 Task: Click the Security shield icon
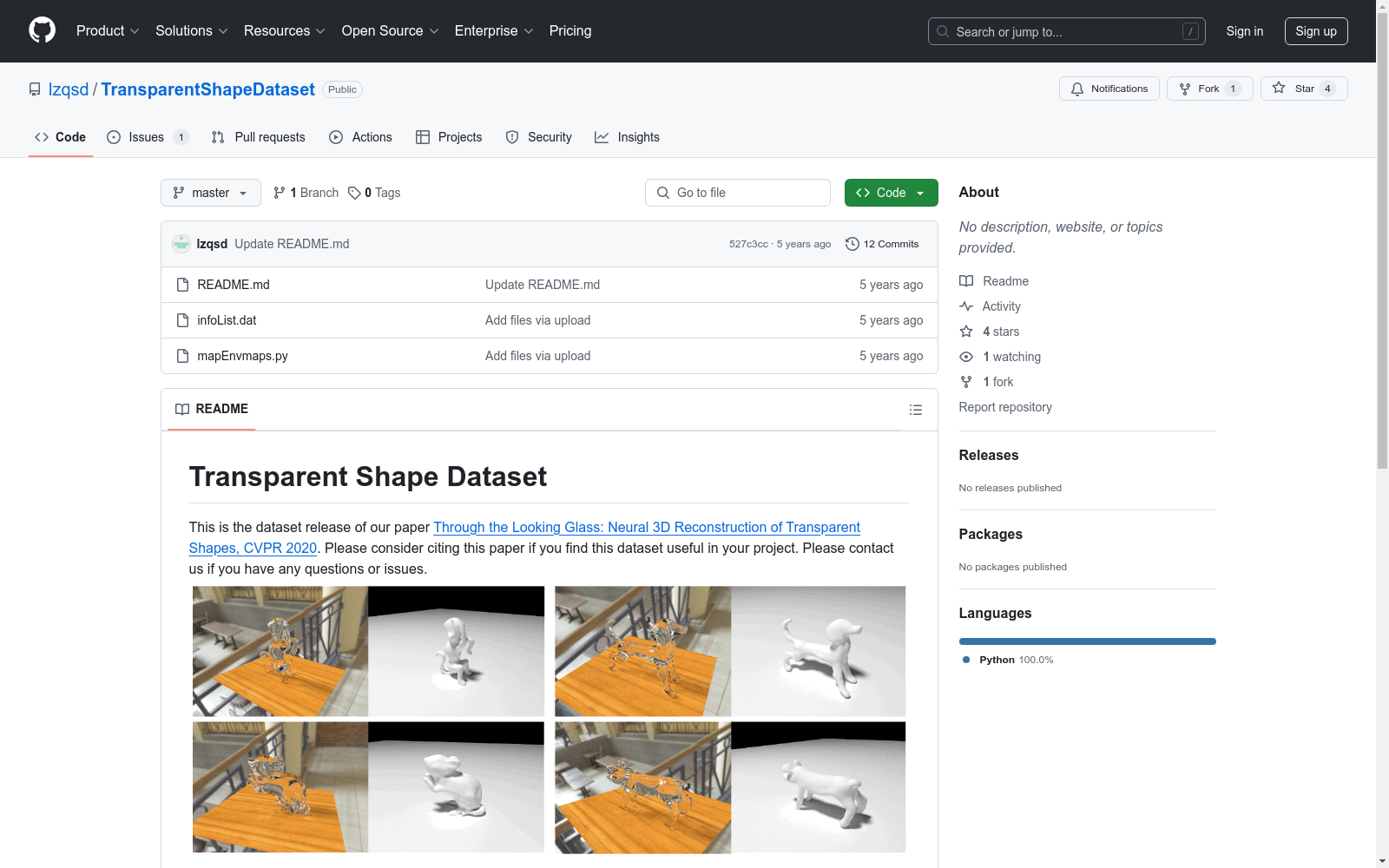click(512, 137)
